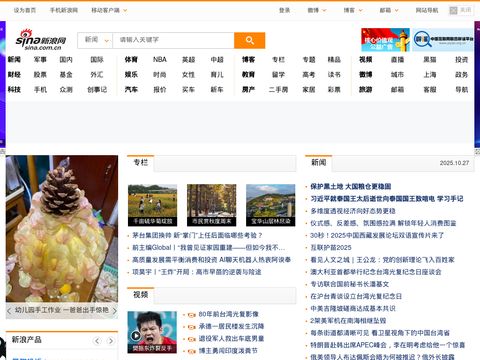This screenshot has width=480, height=360.
Task: Open the 专栏 section tab
Action: pos(140,163)
